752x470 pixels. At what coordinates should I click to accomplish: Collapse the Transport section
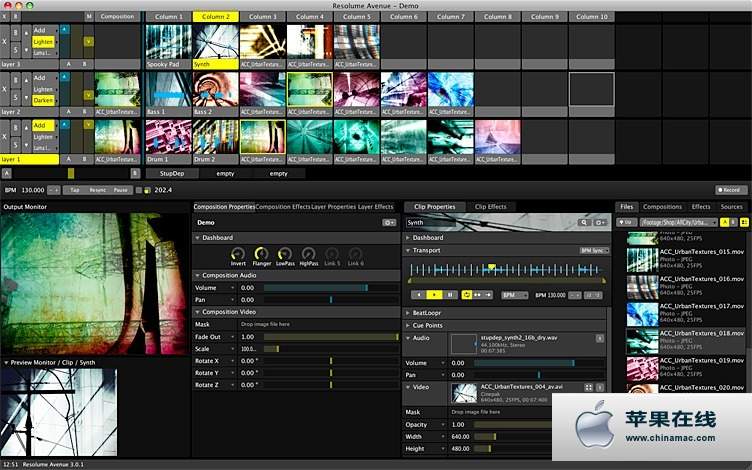pyautogui.click(x=408, y=250)
